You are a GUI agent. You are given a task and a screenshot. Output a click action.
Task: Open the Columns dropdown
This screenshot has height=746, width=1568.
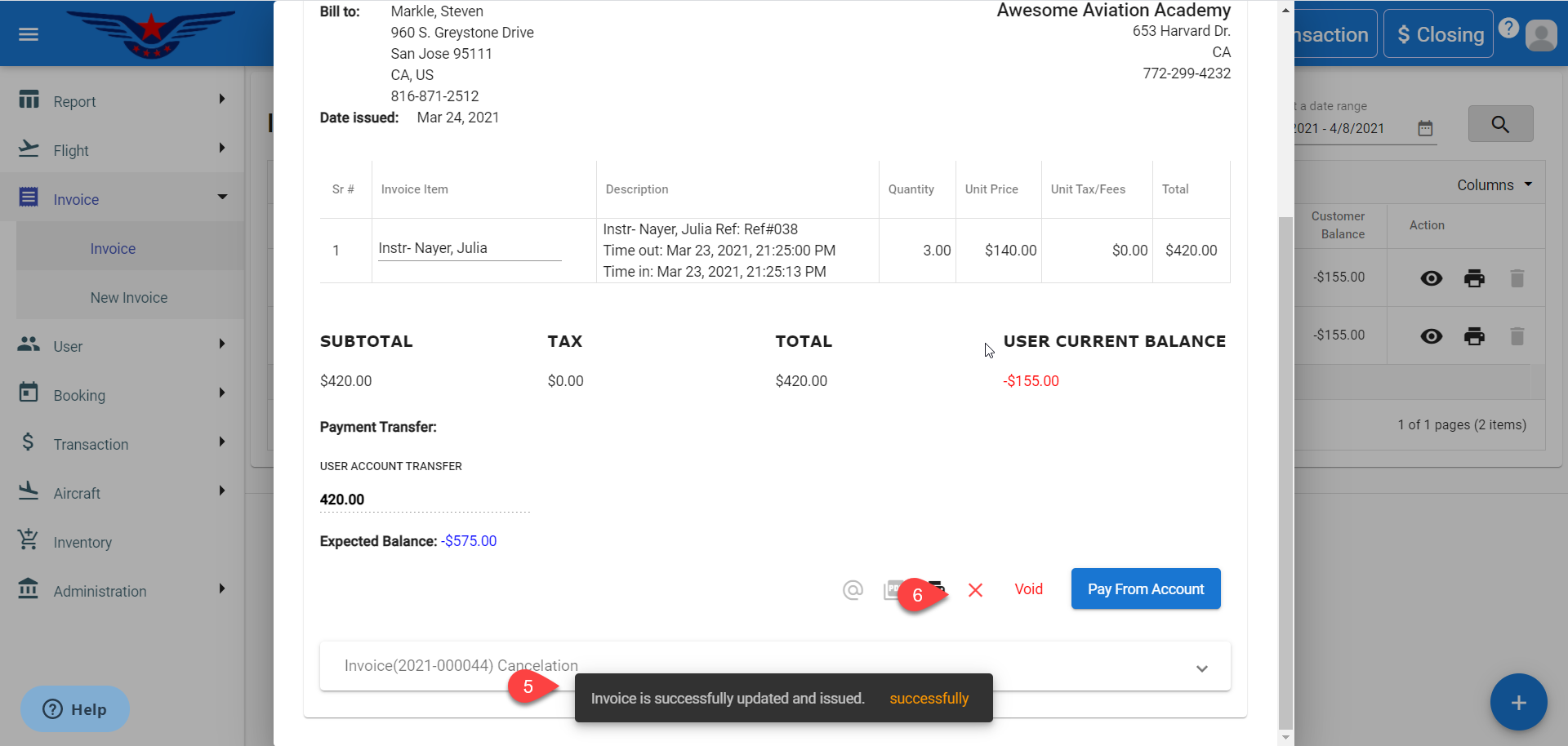[x=1494, y=185]
